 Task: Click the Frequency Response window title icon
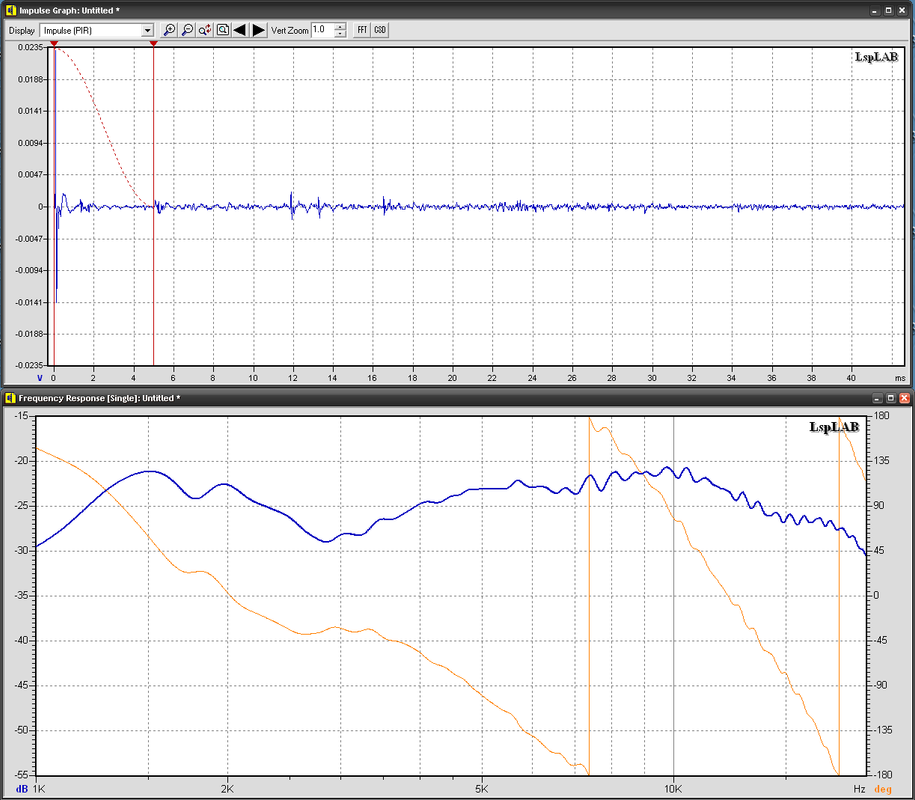pyautogui.click(x=11, y=398)
